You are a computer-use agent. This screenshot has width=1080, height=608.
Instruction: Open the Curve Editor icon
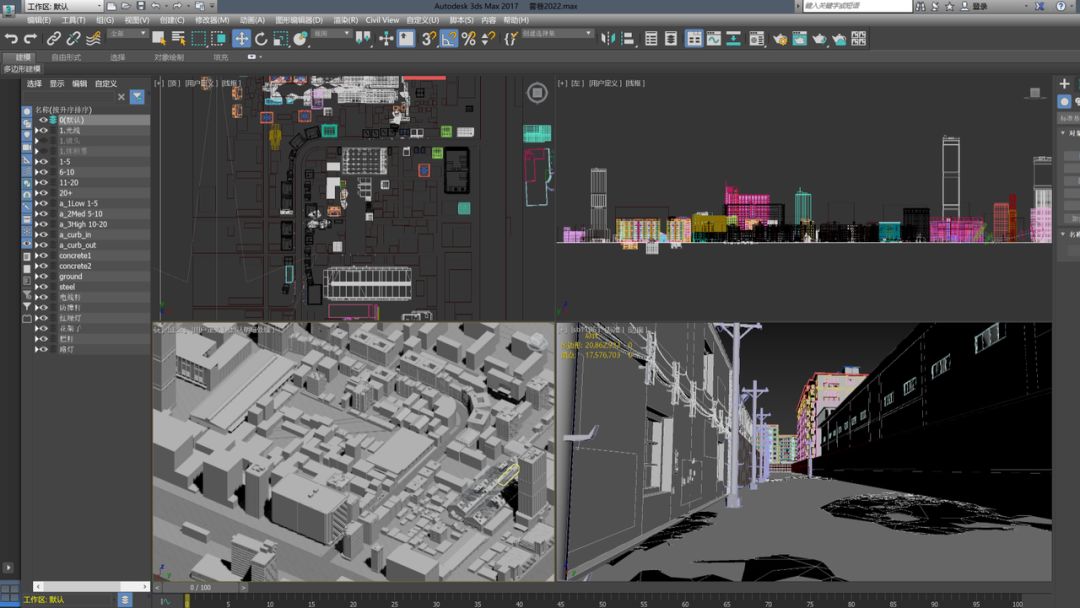pos(713,39)
